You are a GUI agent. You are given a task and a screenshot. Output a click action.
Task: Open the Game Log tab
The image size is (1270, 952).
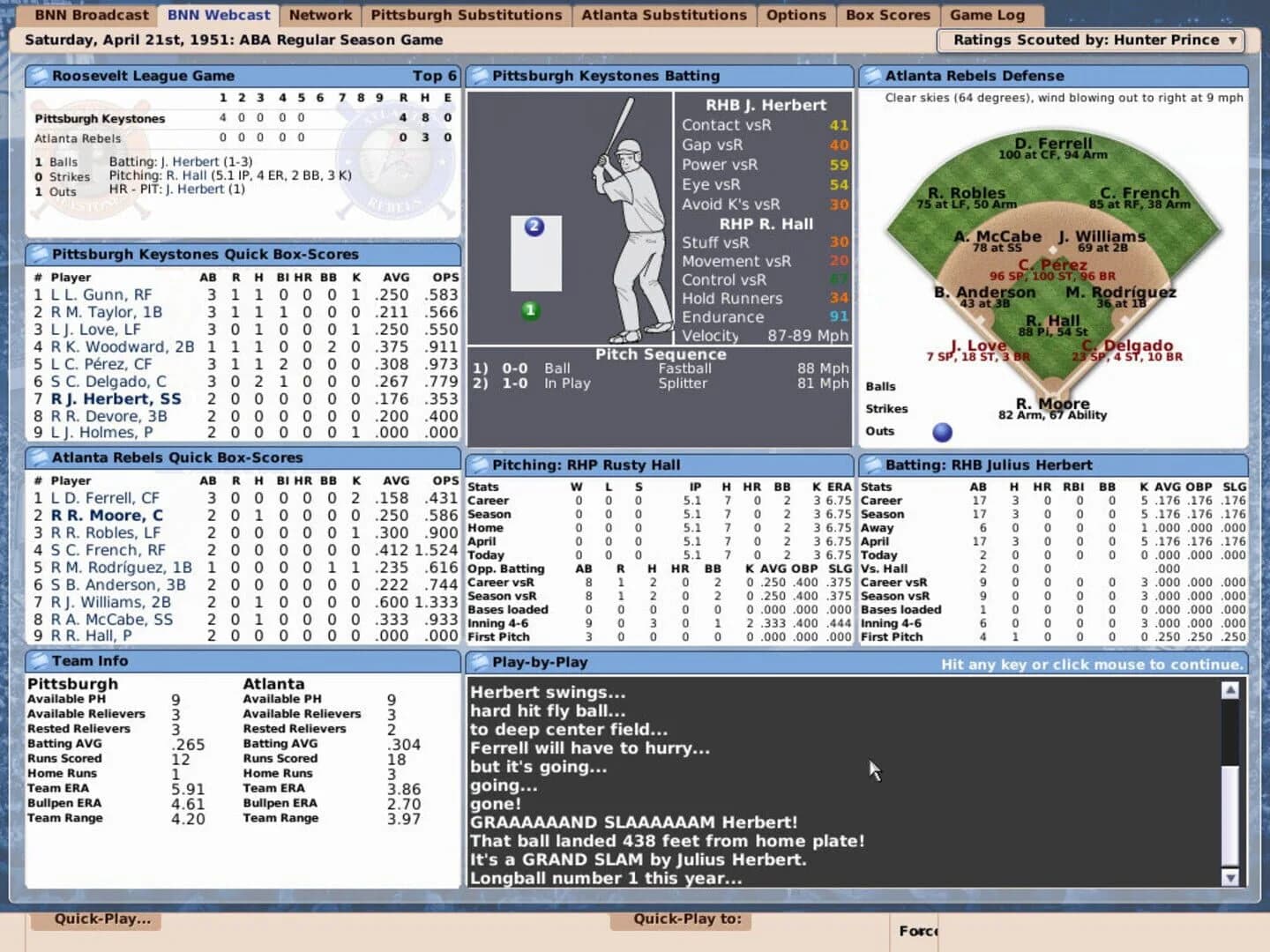[988, 14]
